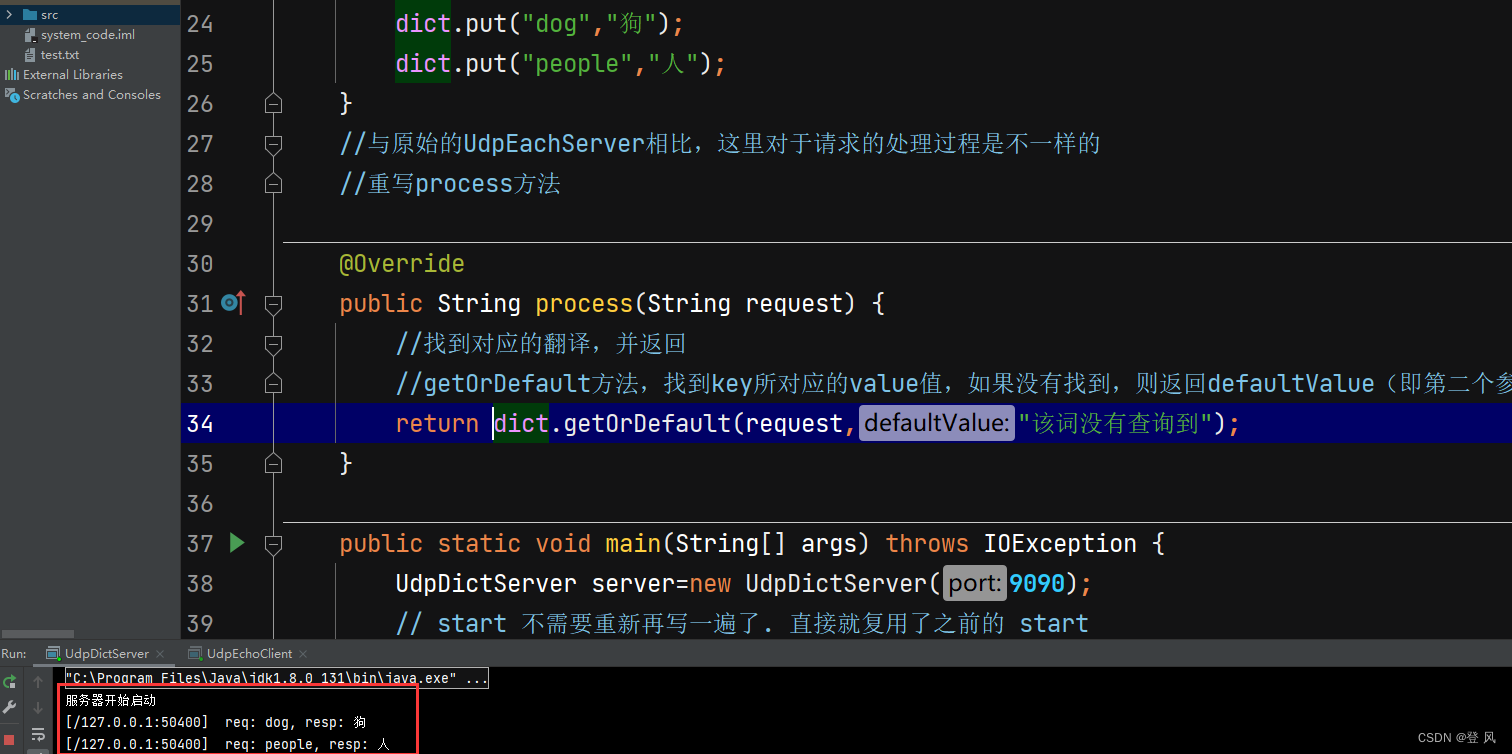The width and height of the screenshot is (1512, 754).
Task: Stop the running process red square
Action: 9,740
